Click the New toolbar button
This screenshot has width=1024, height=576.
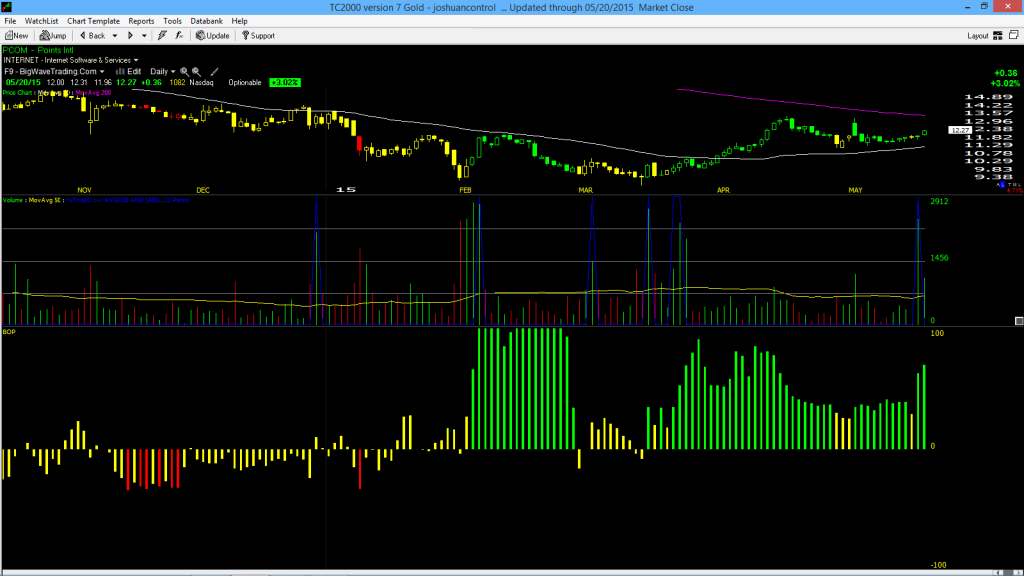[x=16, y=36]
